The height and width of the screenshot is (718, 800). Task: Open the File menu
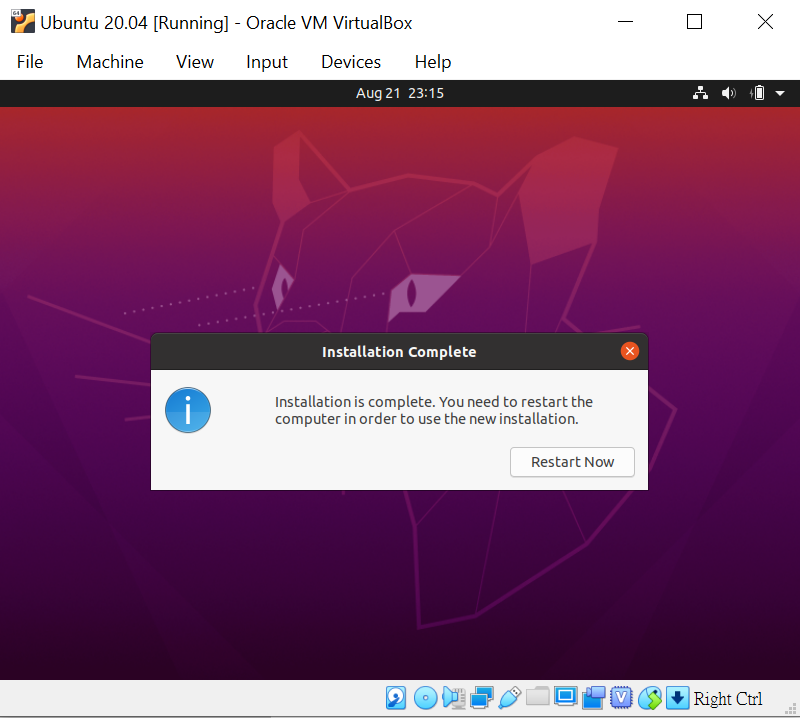click(x=30, y=62)
